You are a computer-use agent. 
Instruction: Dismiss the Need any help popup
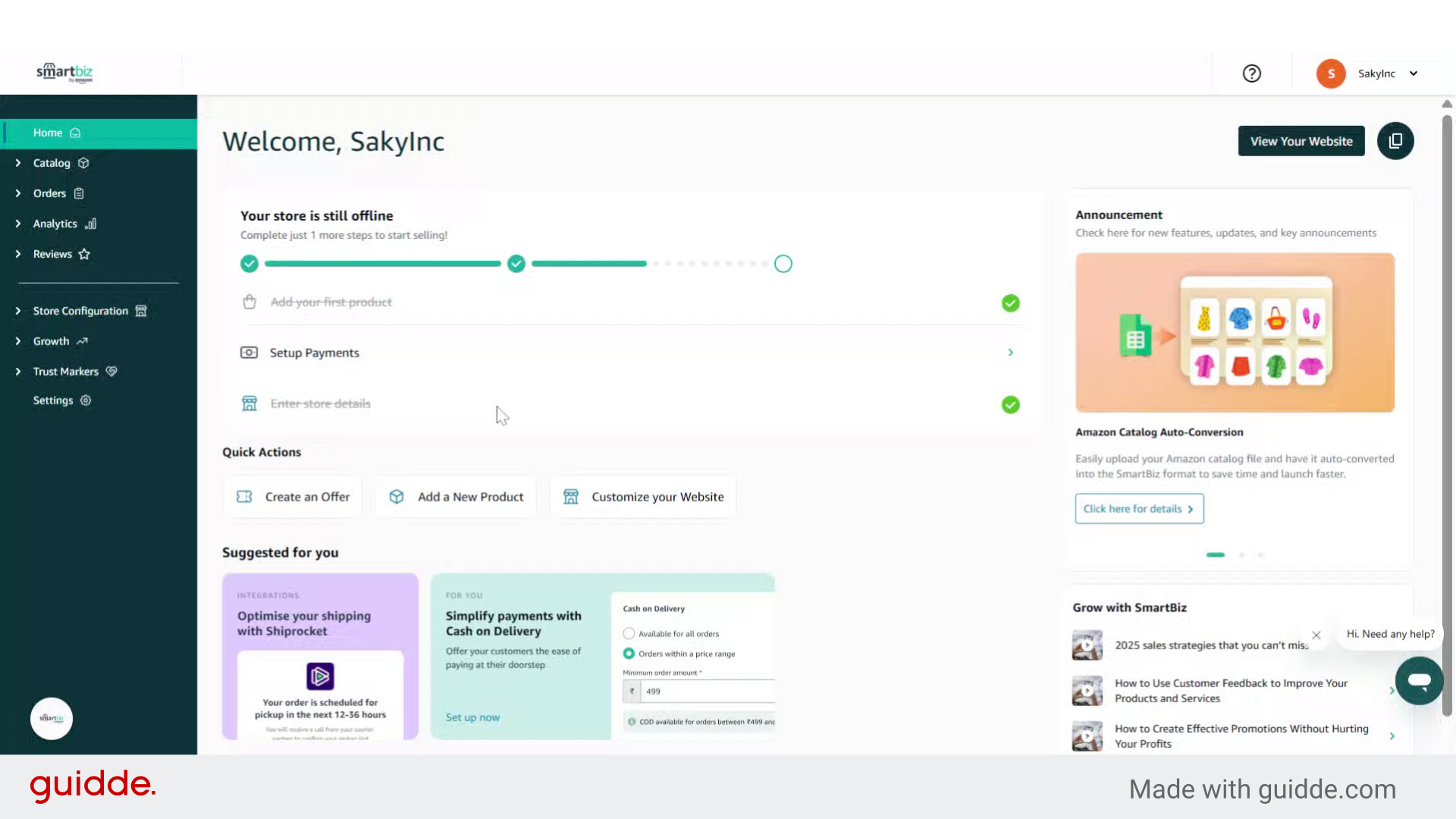click(1316, 635)
